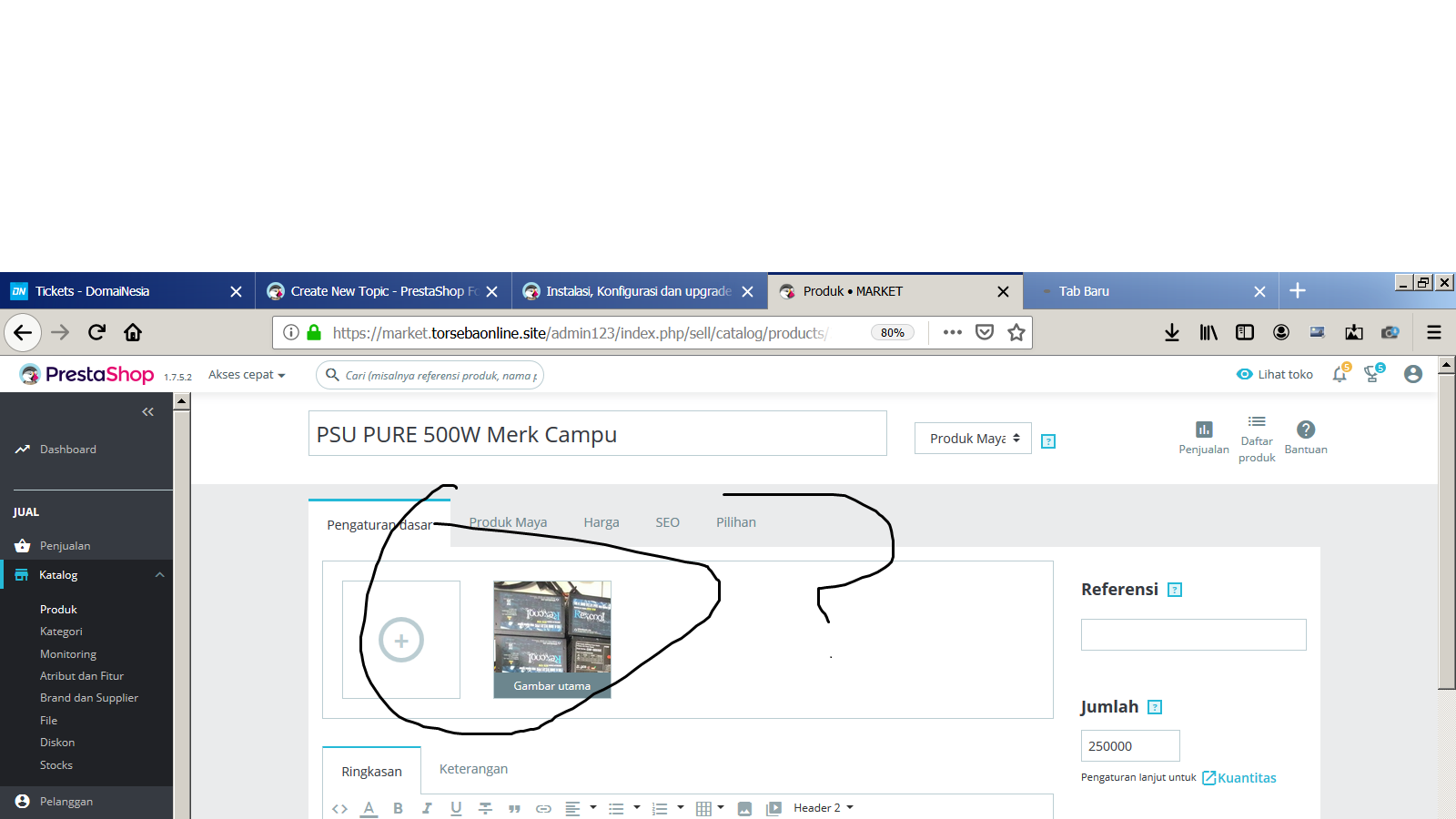
Task: Open the Firefox library icon
Action: [1208, 332]
